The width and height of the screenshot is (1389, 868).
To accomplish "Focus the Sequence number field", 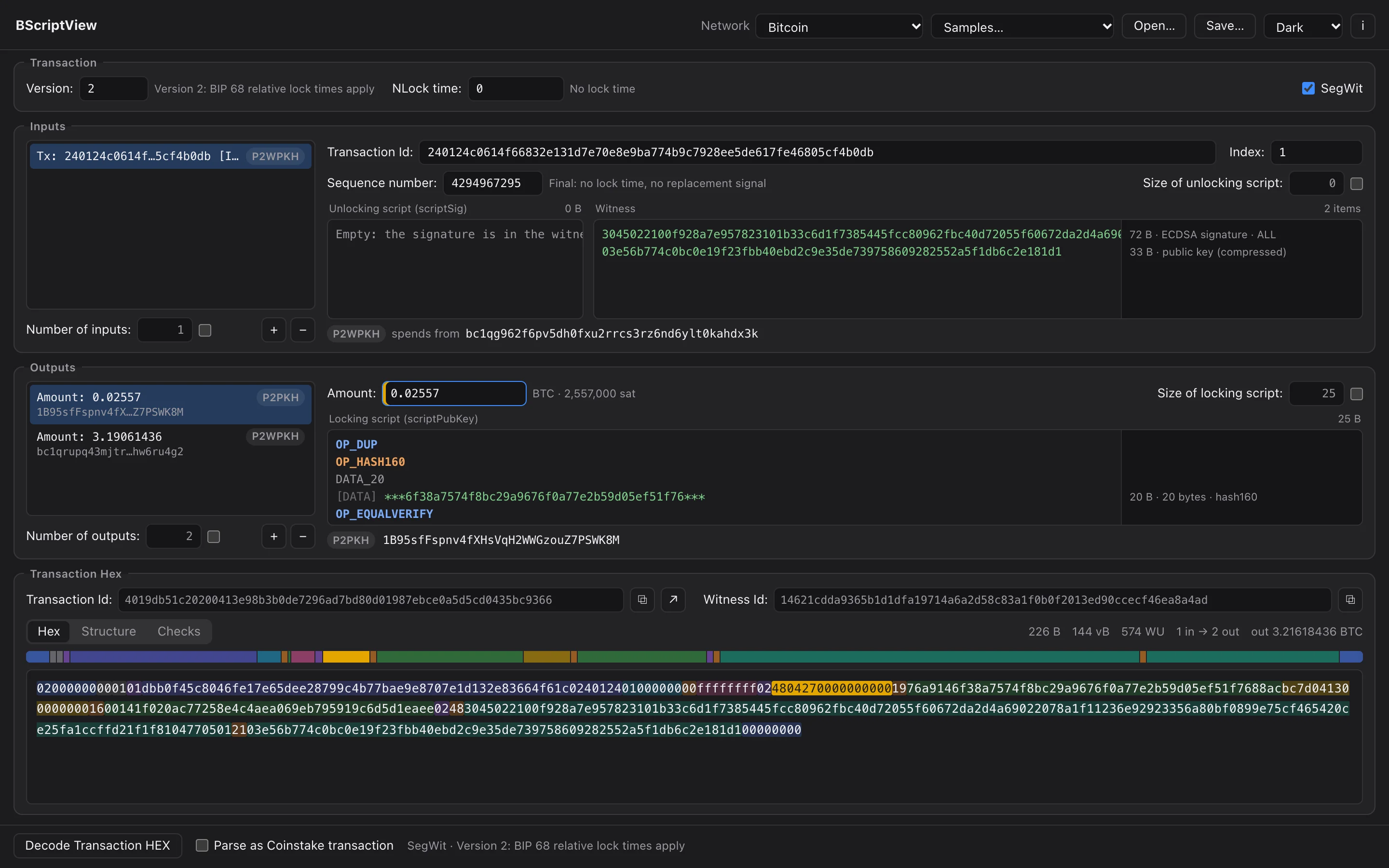I will [x=492, y=183].
